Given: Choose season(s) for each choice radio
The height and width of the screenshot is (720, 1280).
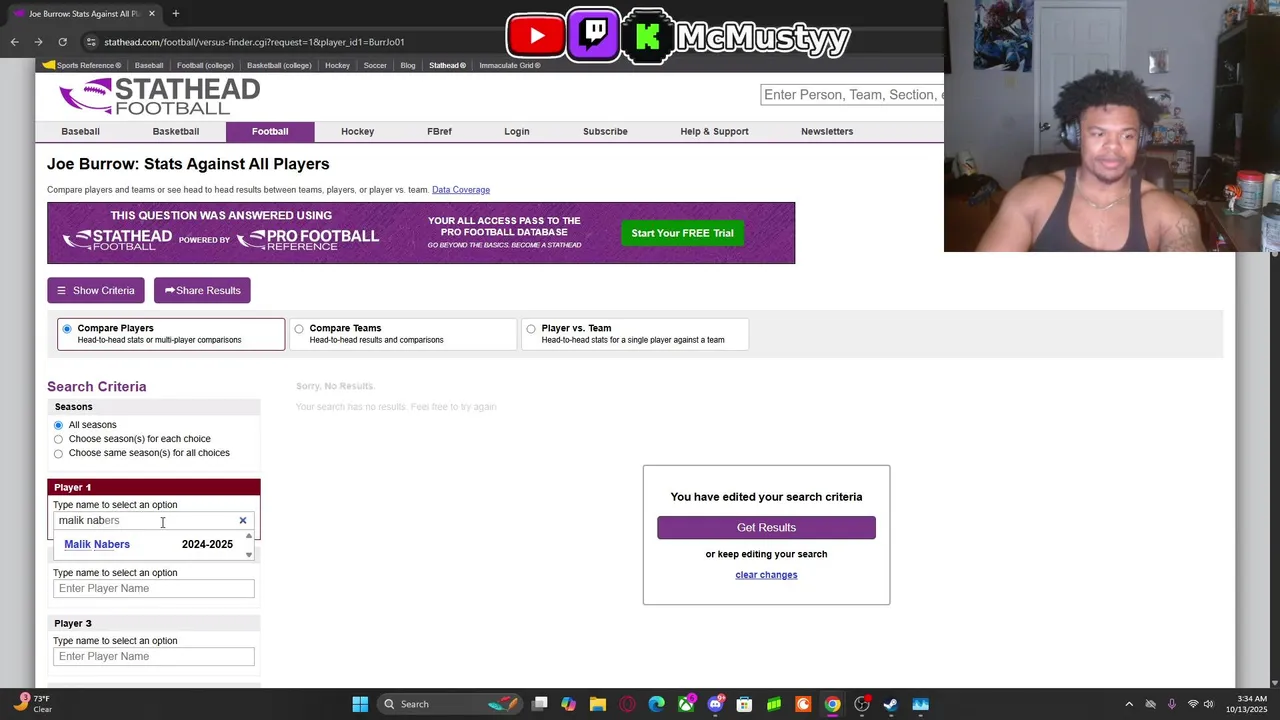Looking at the screenshot, I should tap(58, 439).
